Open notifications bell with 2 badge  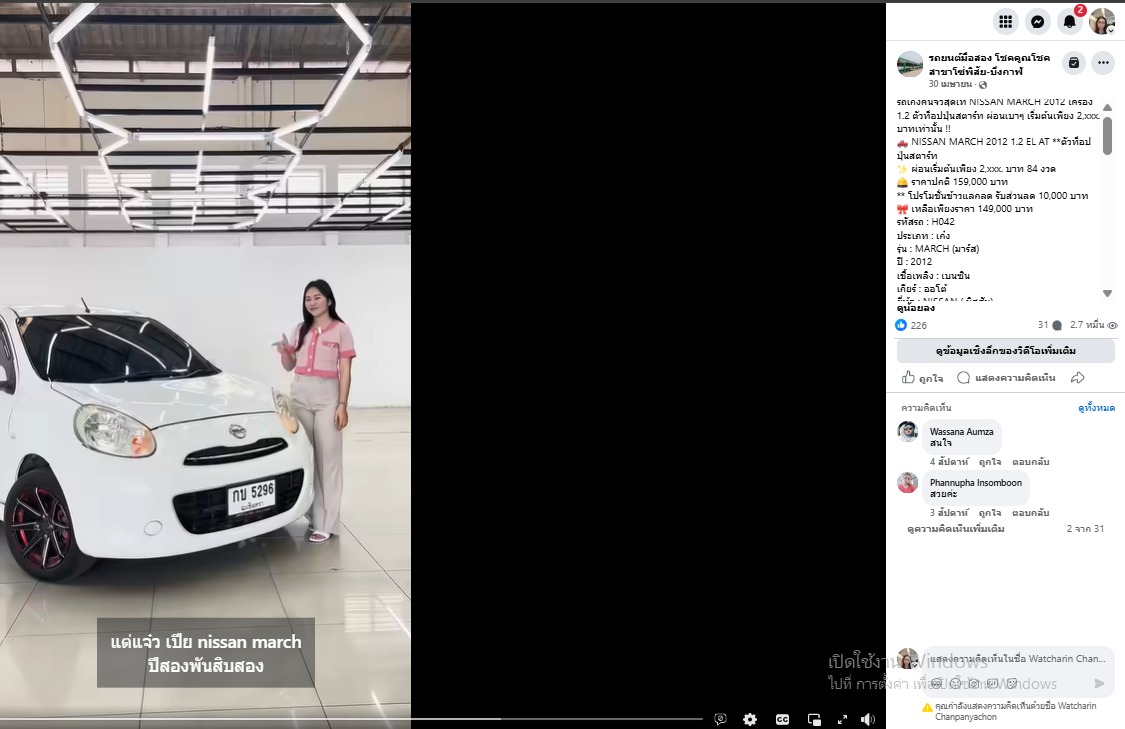[1070, 22]
